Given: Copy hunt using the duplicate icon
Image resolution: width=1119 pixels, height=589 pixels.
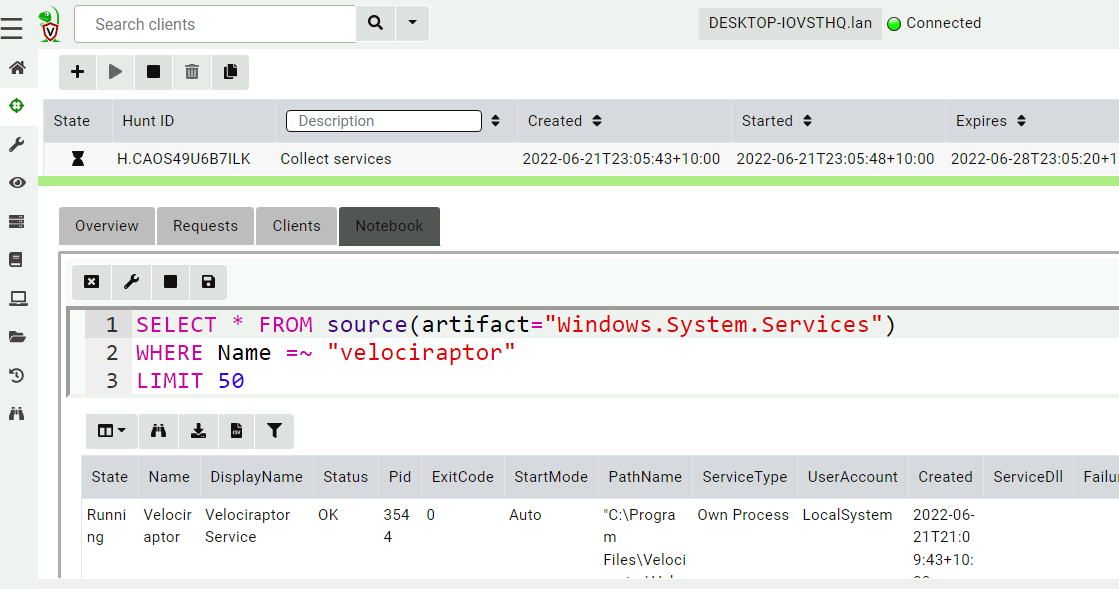Looking at the screenshot, I should pyautogui.click(x=230, y=72).
